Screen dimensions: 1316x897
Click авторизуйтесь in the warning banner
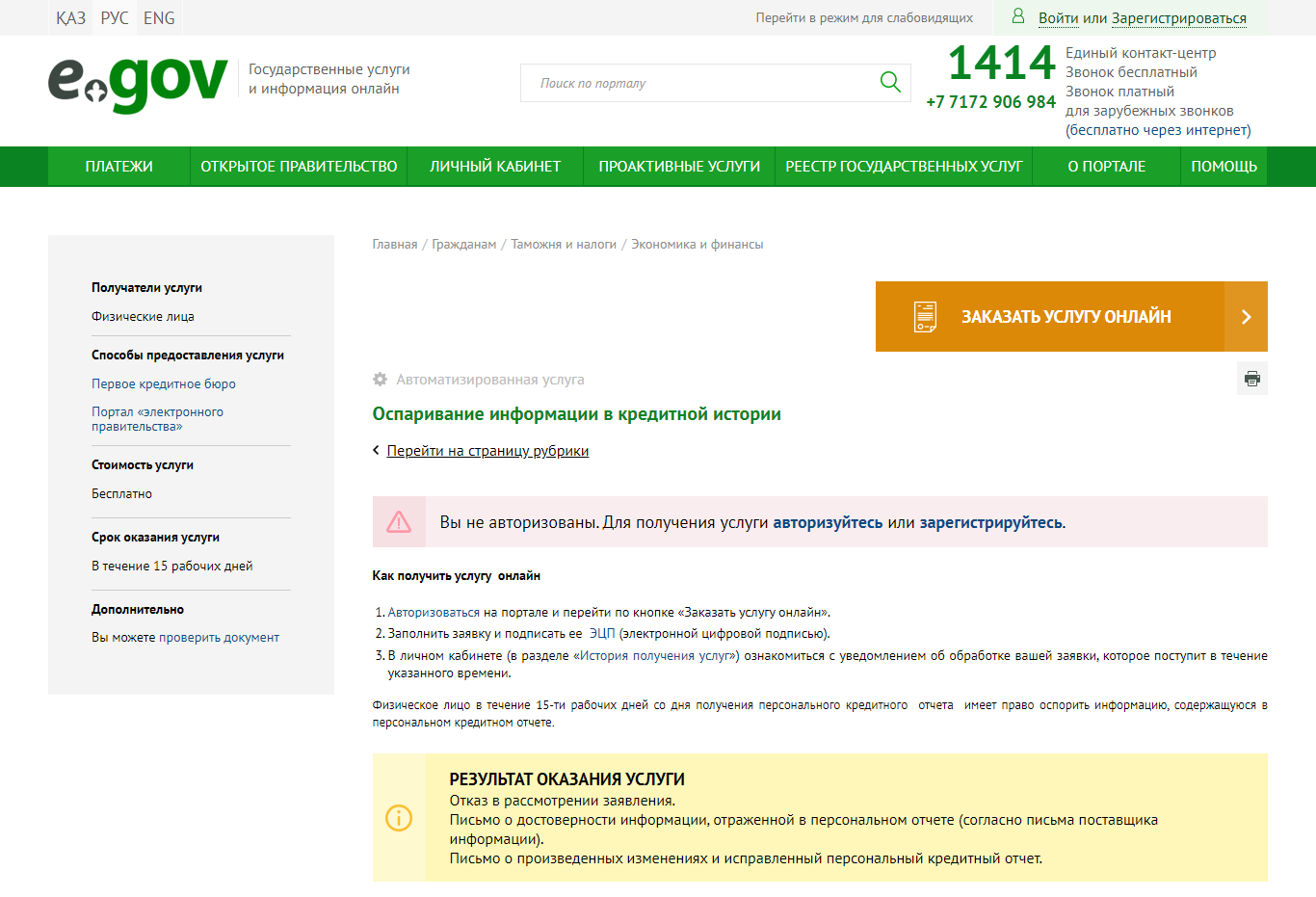pos(828,522)
